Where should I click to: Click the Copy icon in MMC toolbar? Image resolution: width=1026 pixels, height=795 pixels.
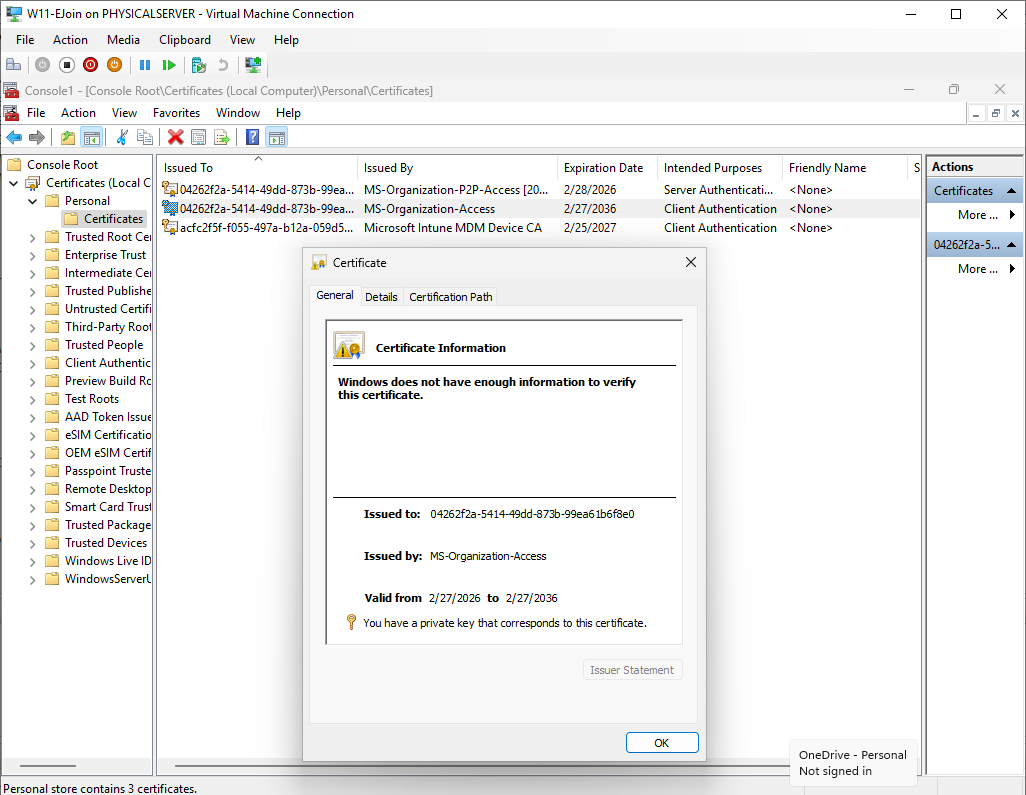145,137
